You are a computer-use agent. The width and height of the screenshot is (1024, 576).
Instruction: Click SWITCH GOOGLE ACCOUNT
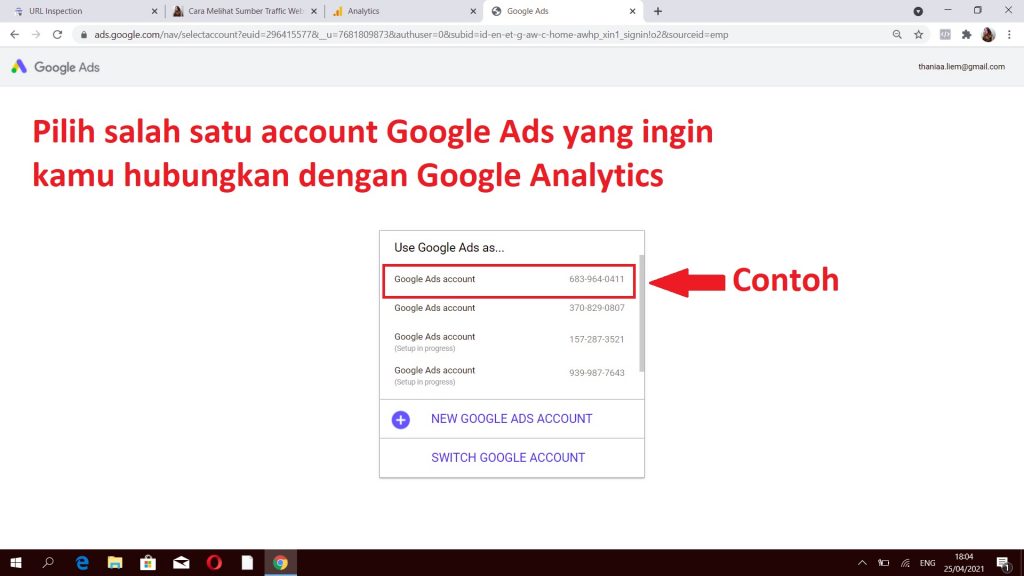point(508,458)
